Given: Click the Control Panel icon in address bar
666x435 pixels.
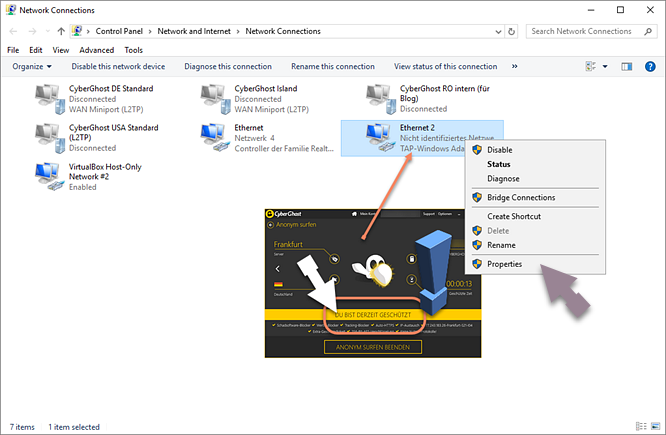Looking at the screenshot, I should coord(77,31).
